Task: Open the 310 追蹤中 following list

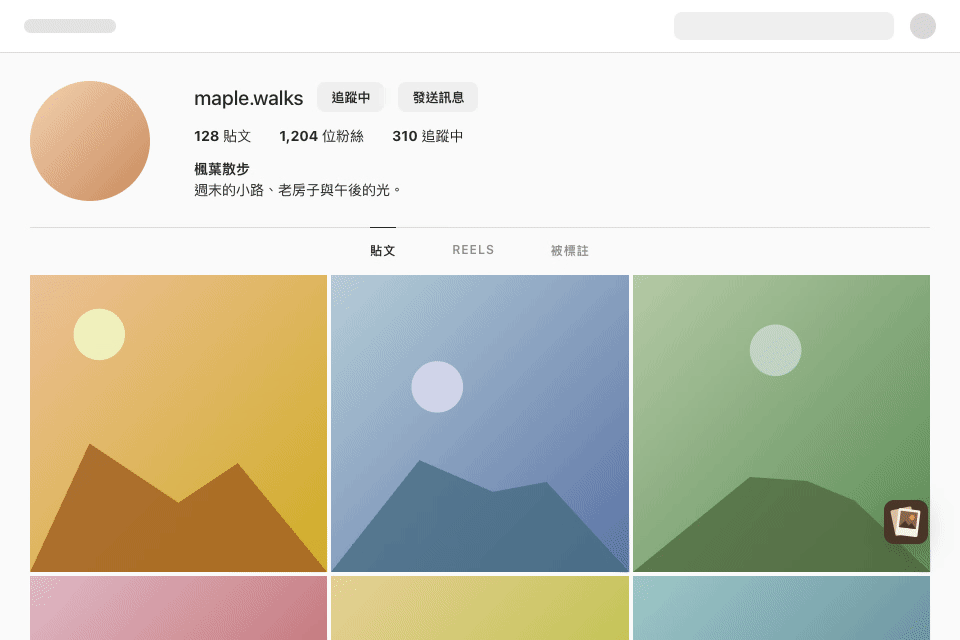Action: click(427, 136)
